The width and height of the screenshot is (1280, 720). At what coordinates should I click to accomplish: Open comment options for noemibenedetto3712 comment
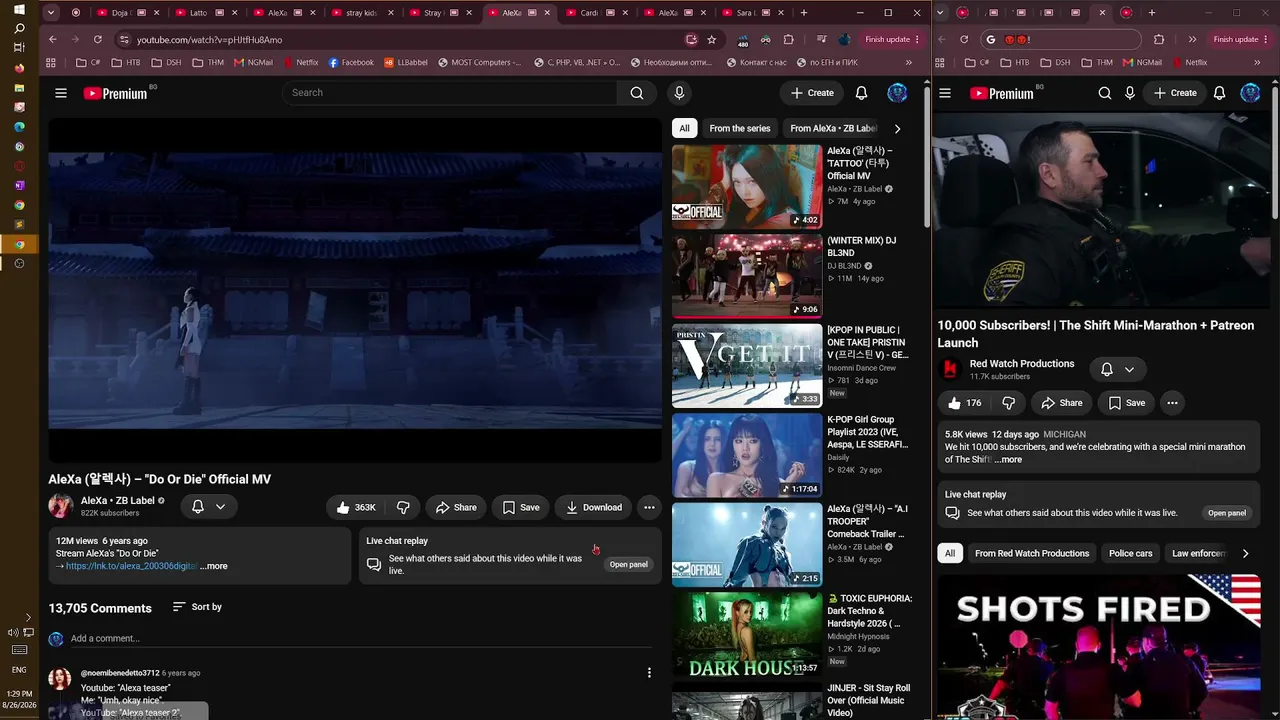pyautogui.click(x=649, y=673)
